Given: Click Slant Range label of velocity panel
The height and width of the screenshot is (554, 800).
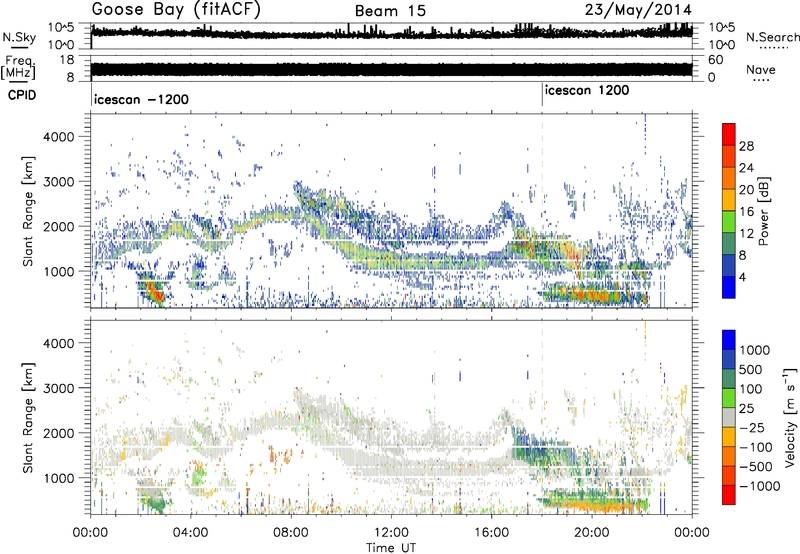Looking at the screenshot, I should [28, 417].
